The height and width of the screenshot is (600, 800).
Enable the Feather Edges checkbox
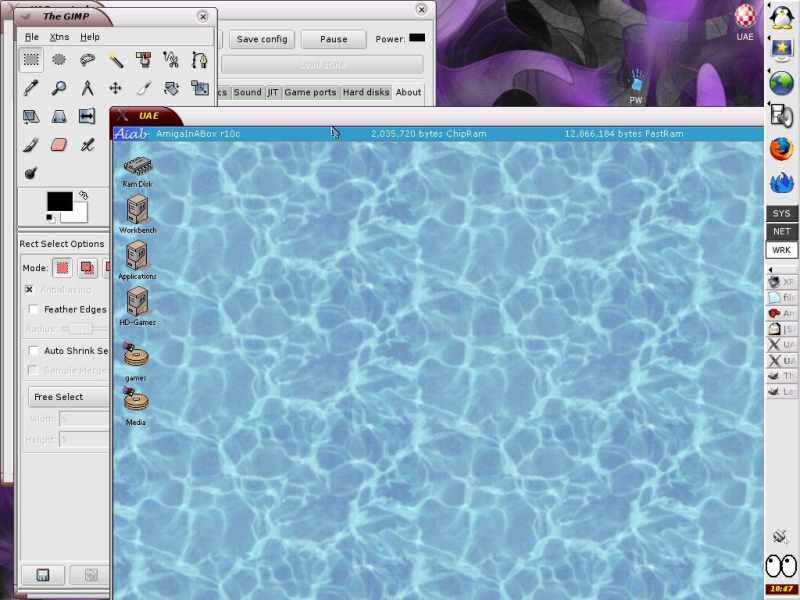pos(34,309)
